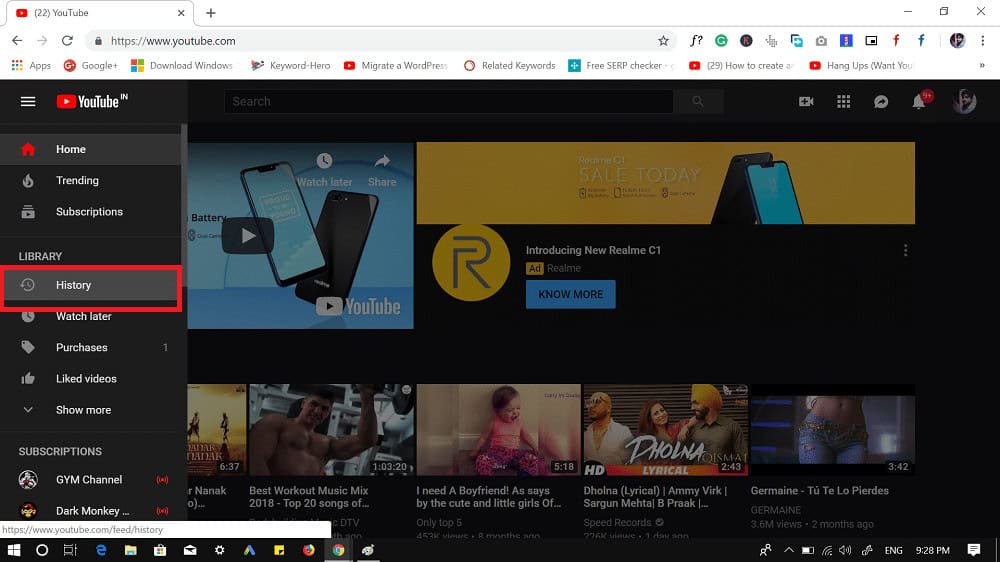The height and width of the screenshot is (562, 1000).
Task: Open Dholna Lyrical video thumbnail
Action: tap(666, 429)
